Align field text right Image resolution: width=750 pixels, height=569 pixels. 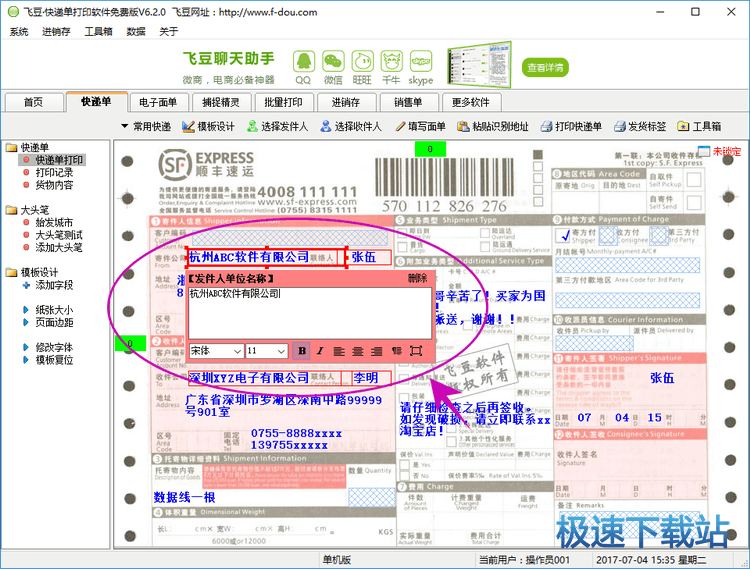pos(377,351)
